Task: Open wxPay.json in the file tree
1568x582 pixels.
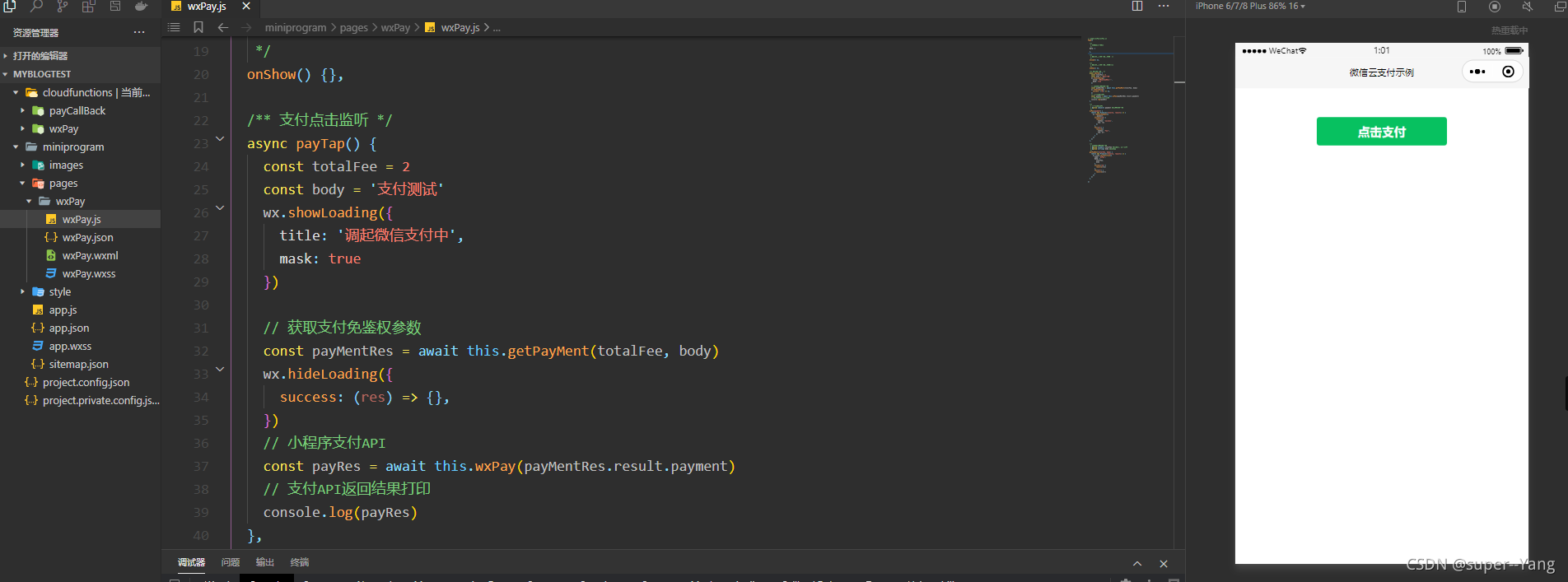Action: pos(81,237)
